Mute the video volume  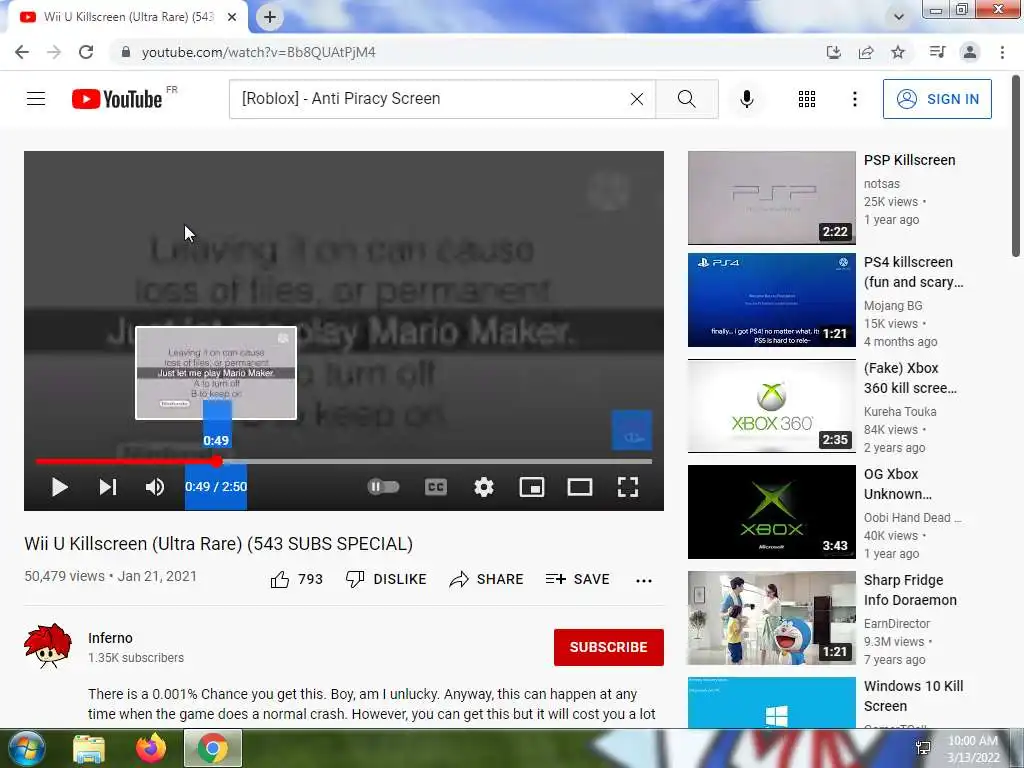[155, 487]
